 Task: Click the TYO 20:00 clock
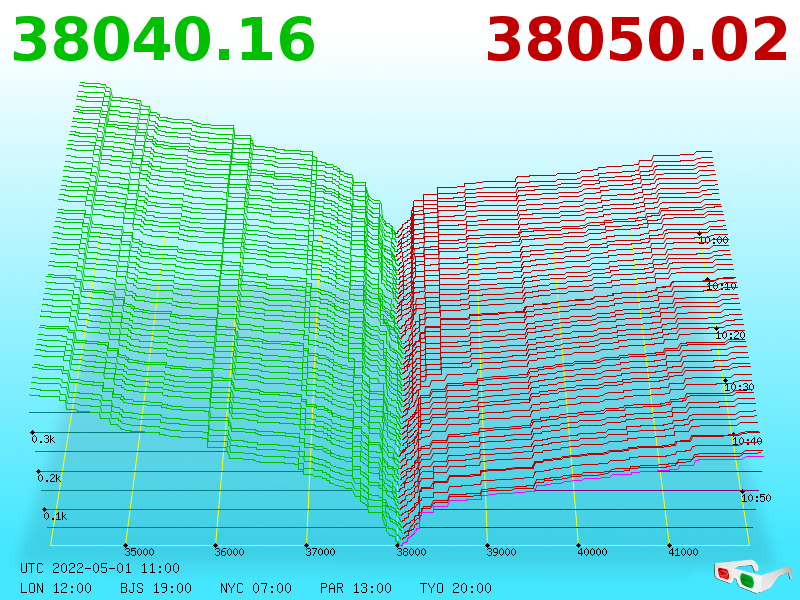coord(456,588)
